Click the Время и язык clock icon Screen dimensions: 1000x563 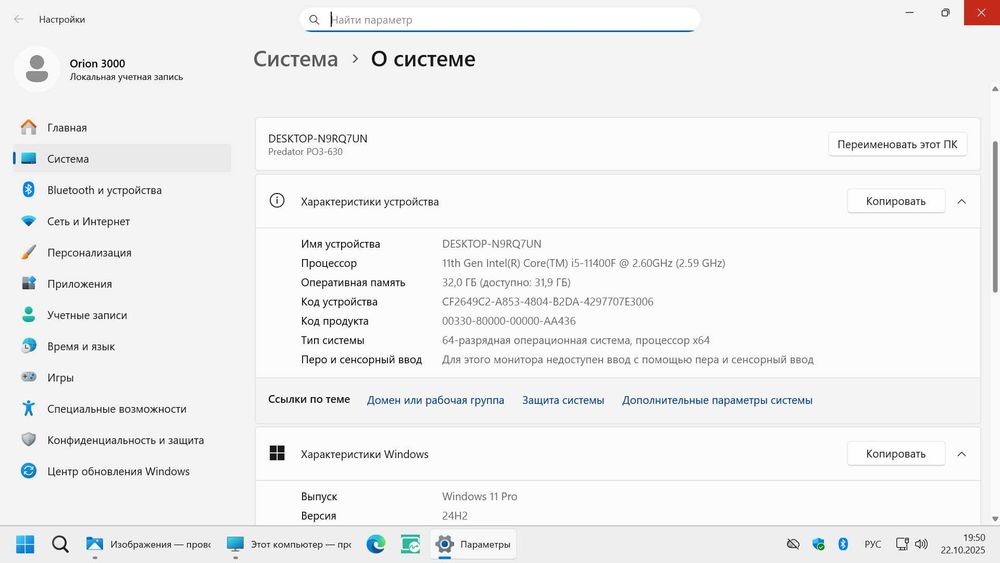point(29,346)
